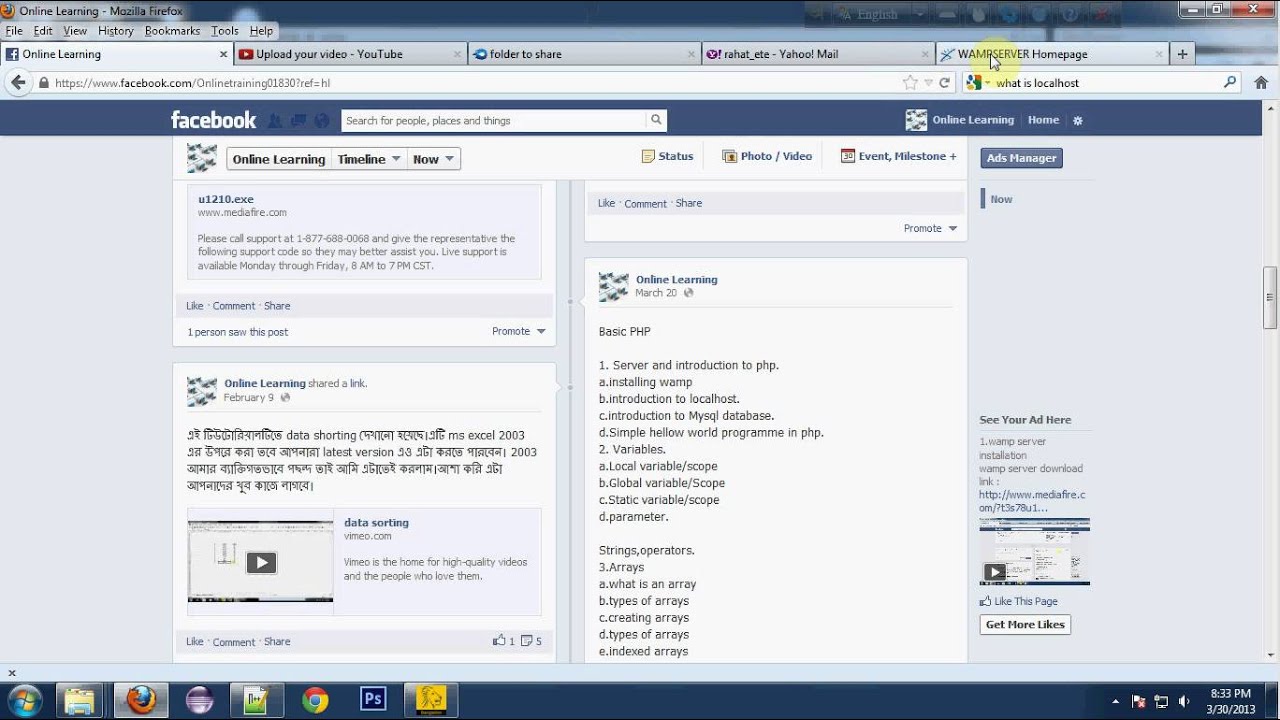Click the Firefox address bar URL
Screen dimensions: 1280x720
coord(192,83)
